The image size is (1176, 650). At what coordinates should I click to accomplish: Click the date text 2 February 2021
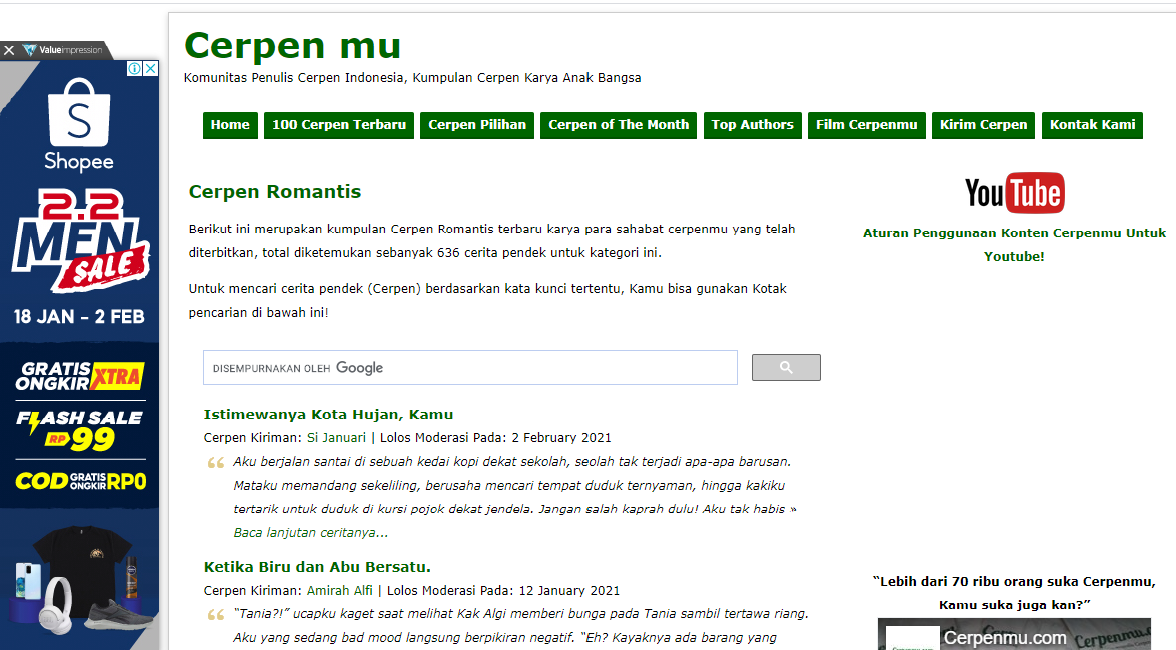pyautogui.click(x=562, y=438)
